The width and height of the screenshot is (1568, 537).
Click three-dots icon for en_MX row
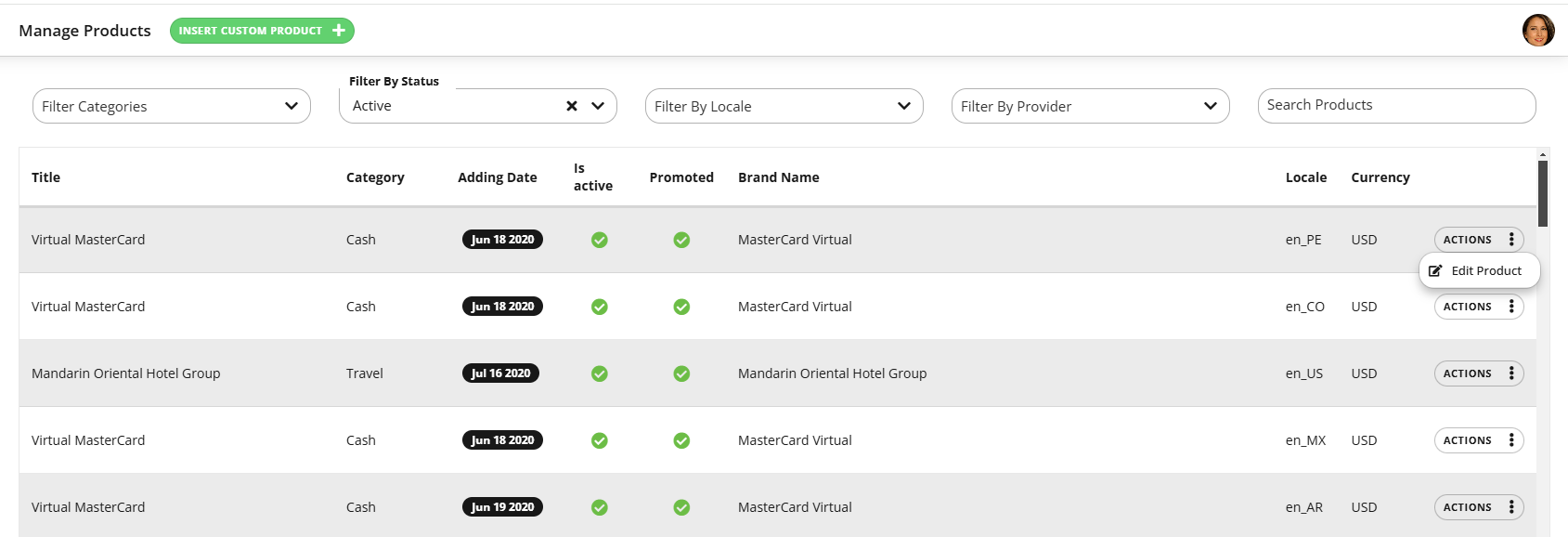point(1511,440)
